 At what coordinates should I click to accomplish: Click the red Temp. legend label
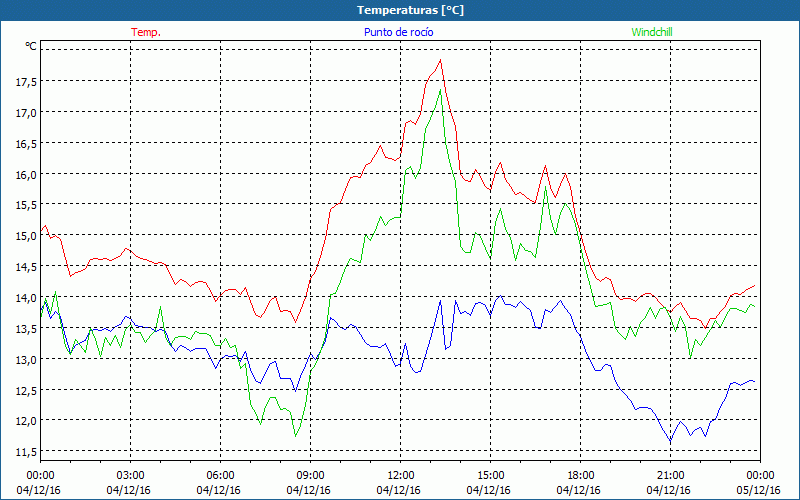(146, 32)
